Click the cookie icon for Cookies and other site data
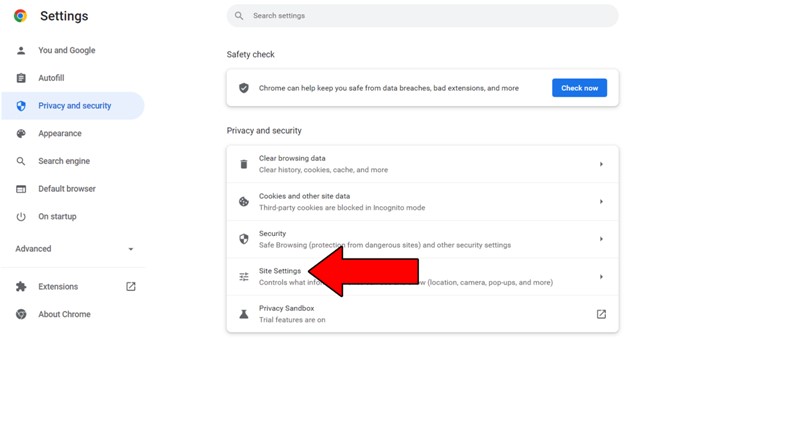 tap(244, 202)
